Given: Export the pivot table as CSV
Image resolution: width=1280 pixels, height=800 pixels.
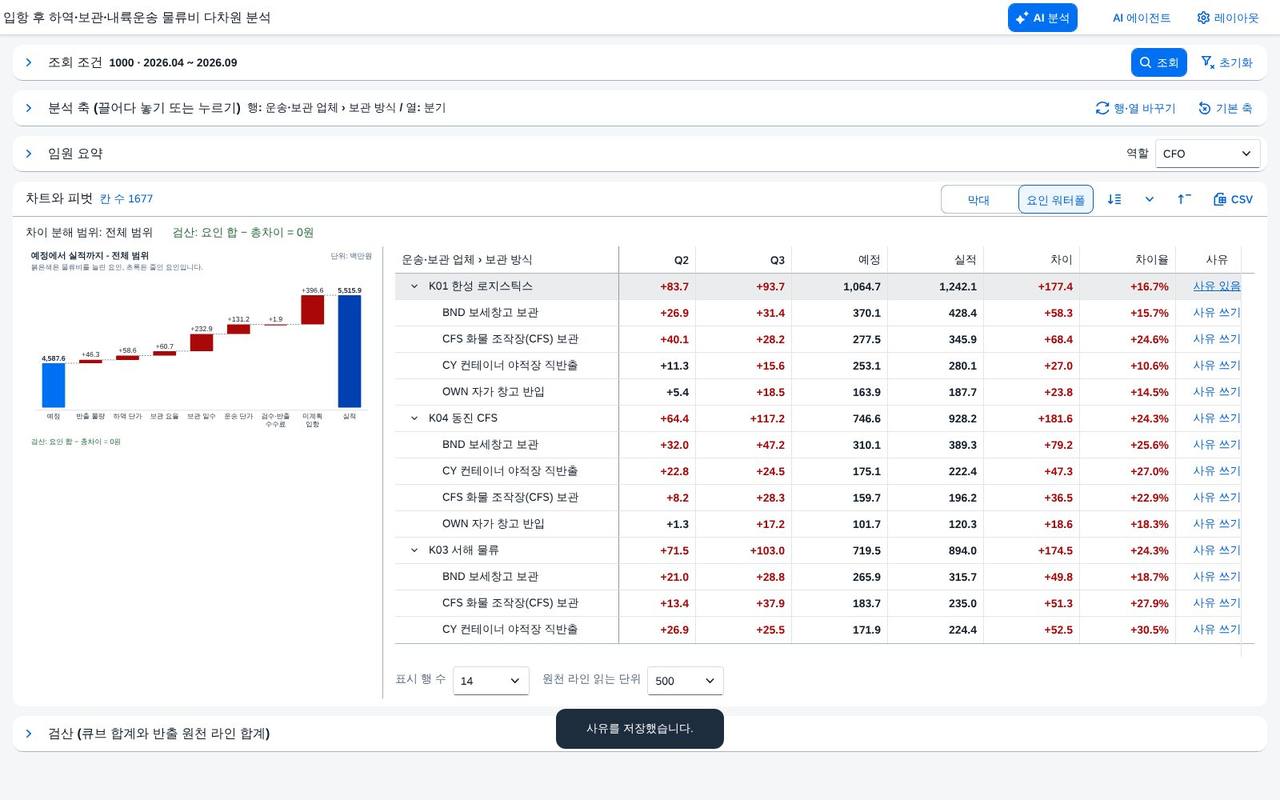Looking at the screenshot, I should (1233, 199).
